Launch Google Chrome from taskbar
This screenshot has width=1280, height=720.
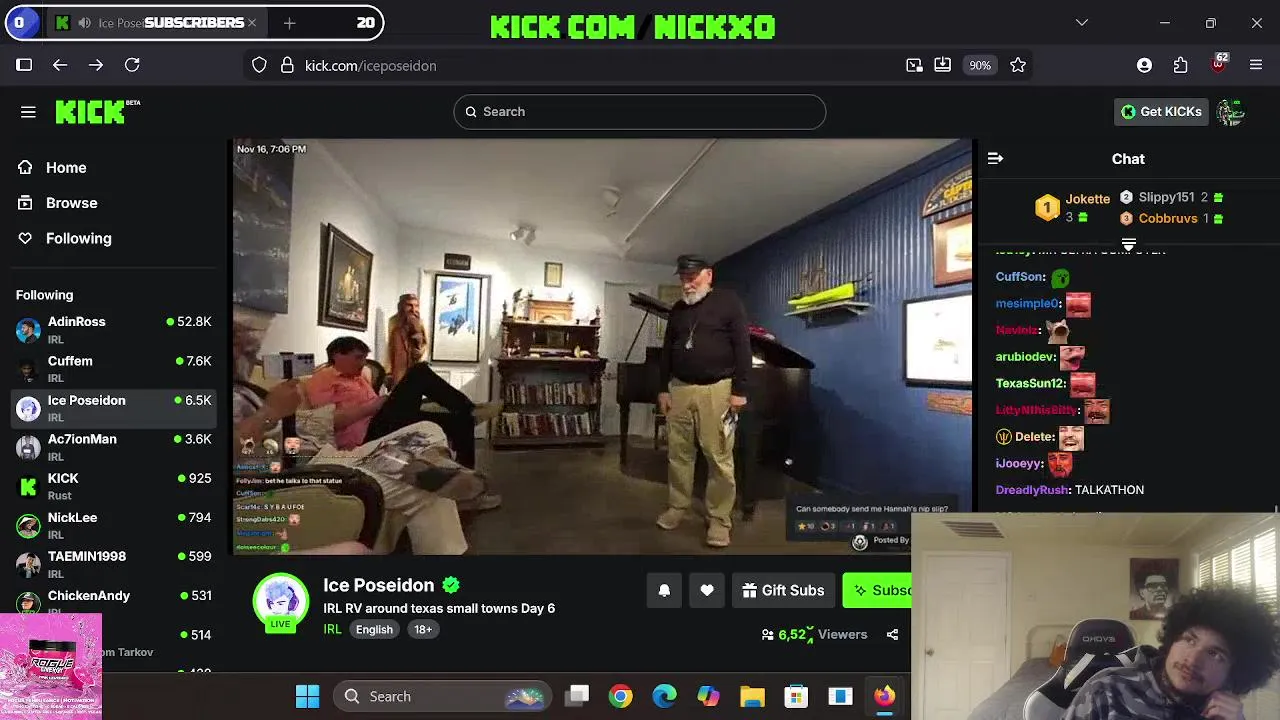621,696
